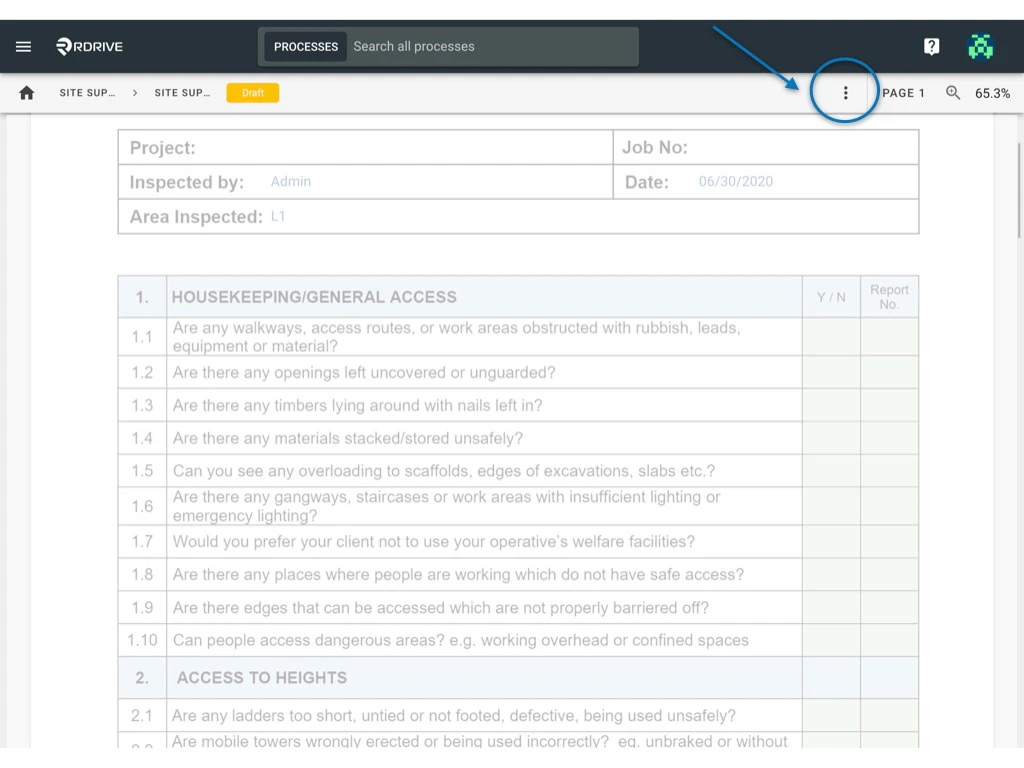
Task: Open the hamburger navigation menu
Action: tap(23, 45)
